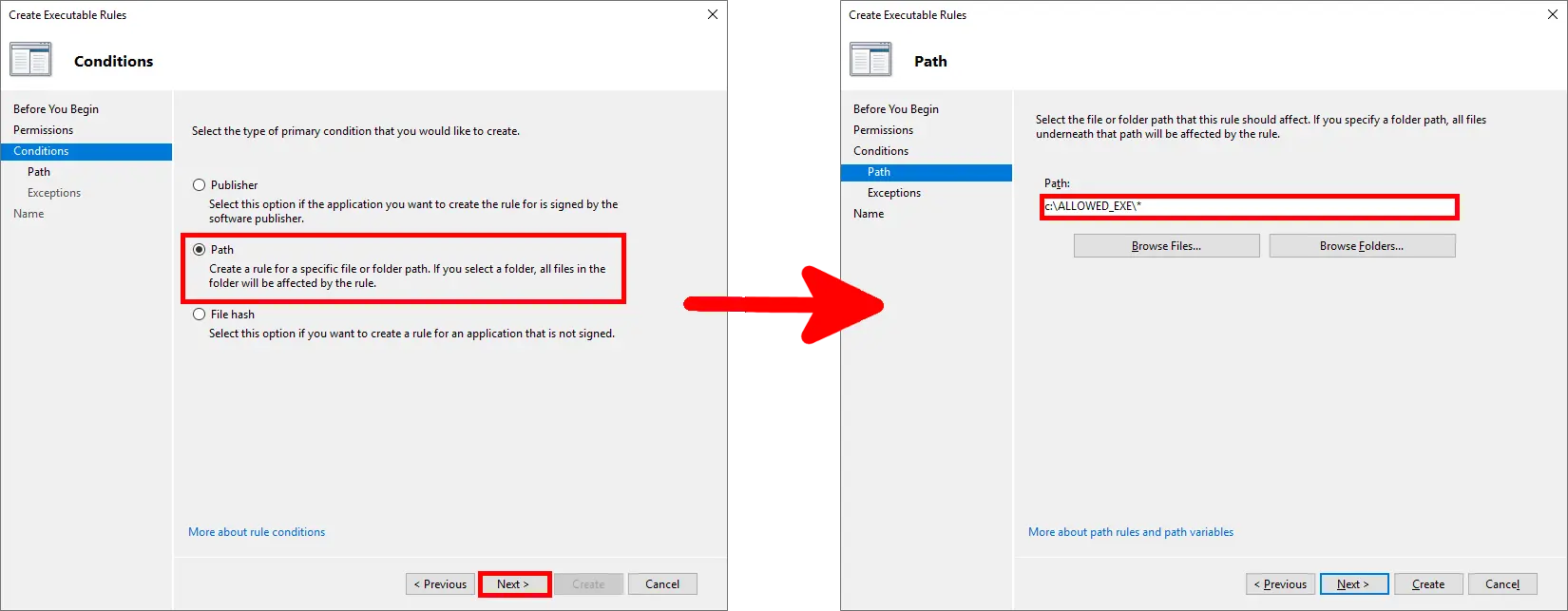Screen dimensions: 1568x611
Task: Choose the Path condition radio option
Action: tap(200, 250)
